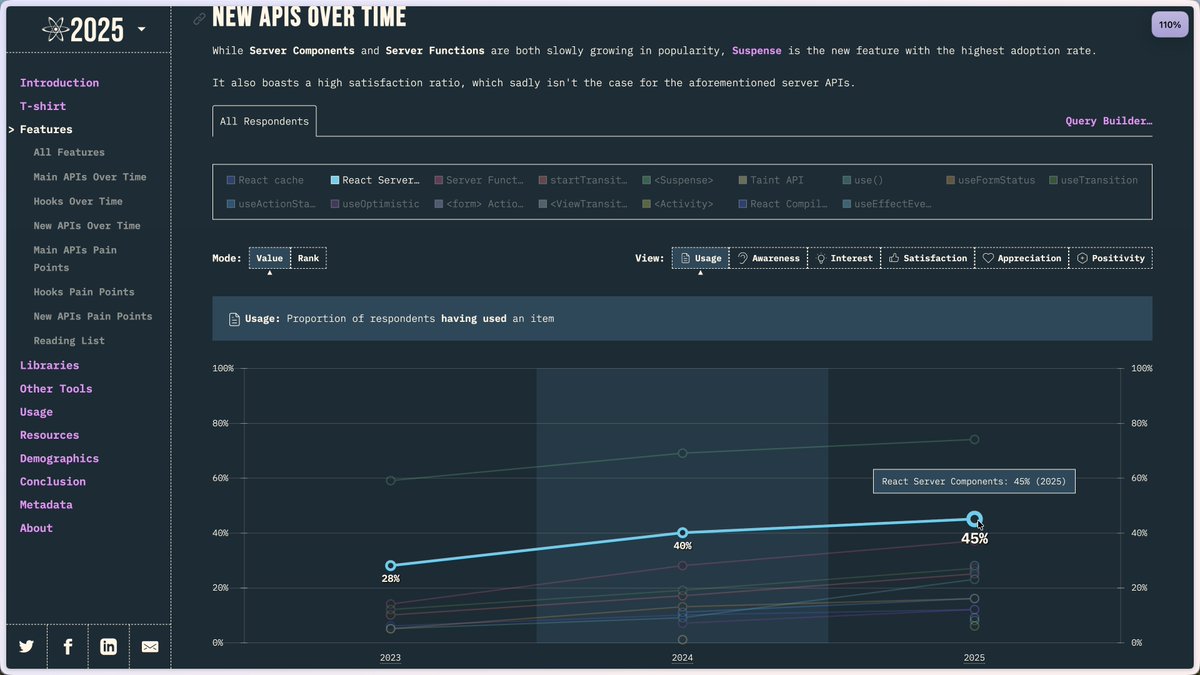This screenshot has width=1200, height=675.
Task: Switch view to Satisfaction
Action: click(x=928, y=258)
